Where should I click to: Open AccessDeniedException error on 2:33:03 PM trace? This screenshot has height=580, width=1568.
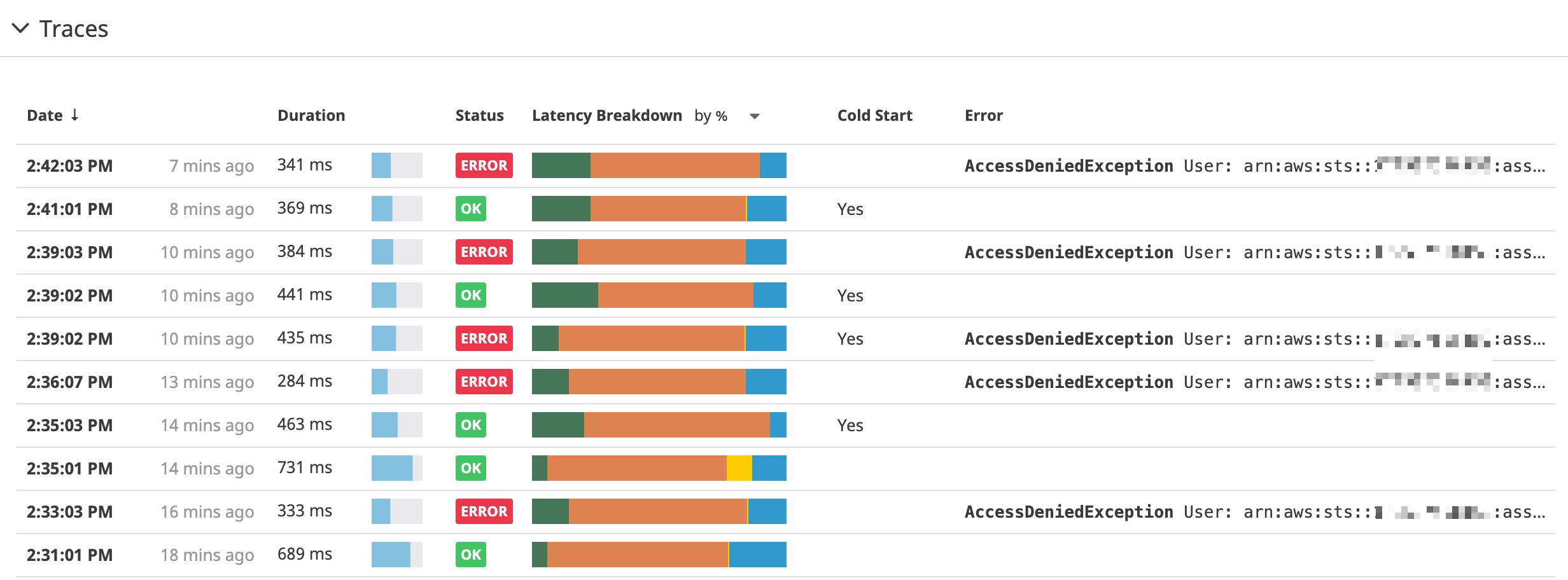point(1068,512)
